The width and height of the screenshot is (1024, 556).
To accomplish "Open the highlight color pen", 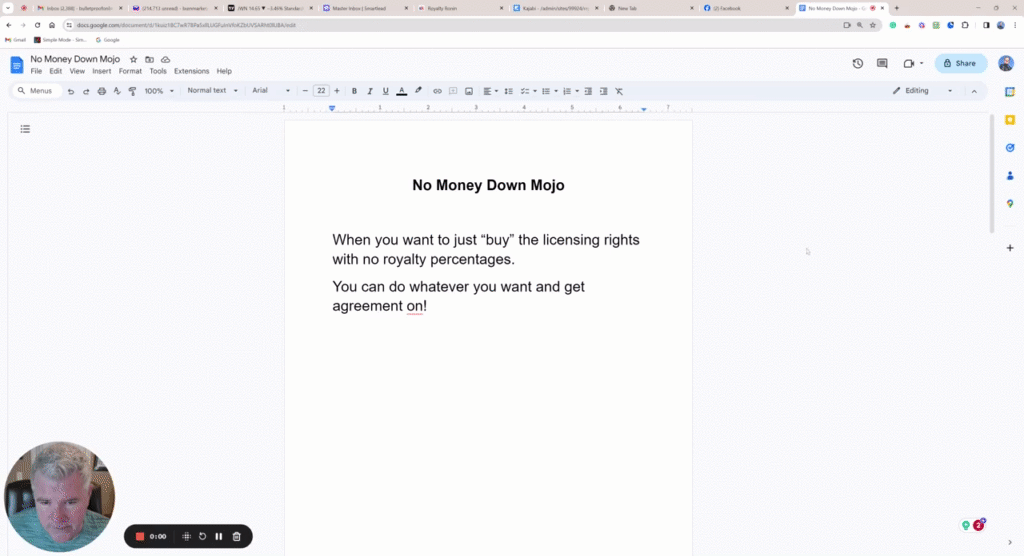I will 418,91.
